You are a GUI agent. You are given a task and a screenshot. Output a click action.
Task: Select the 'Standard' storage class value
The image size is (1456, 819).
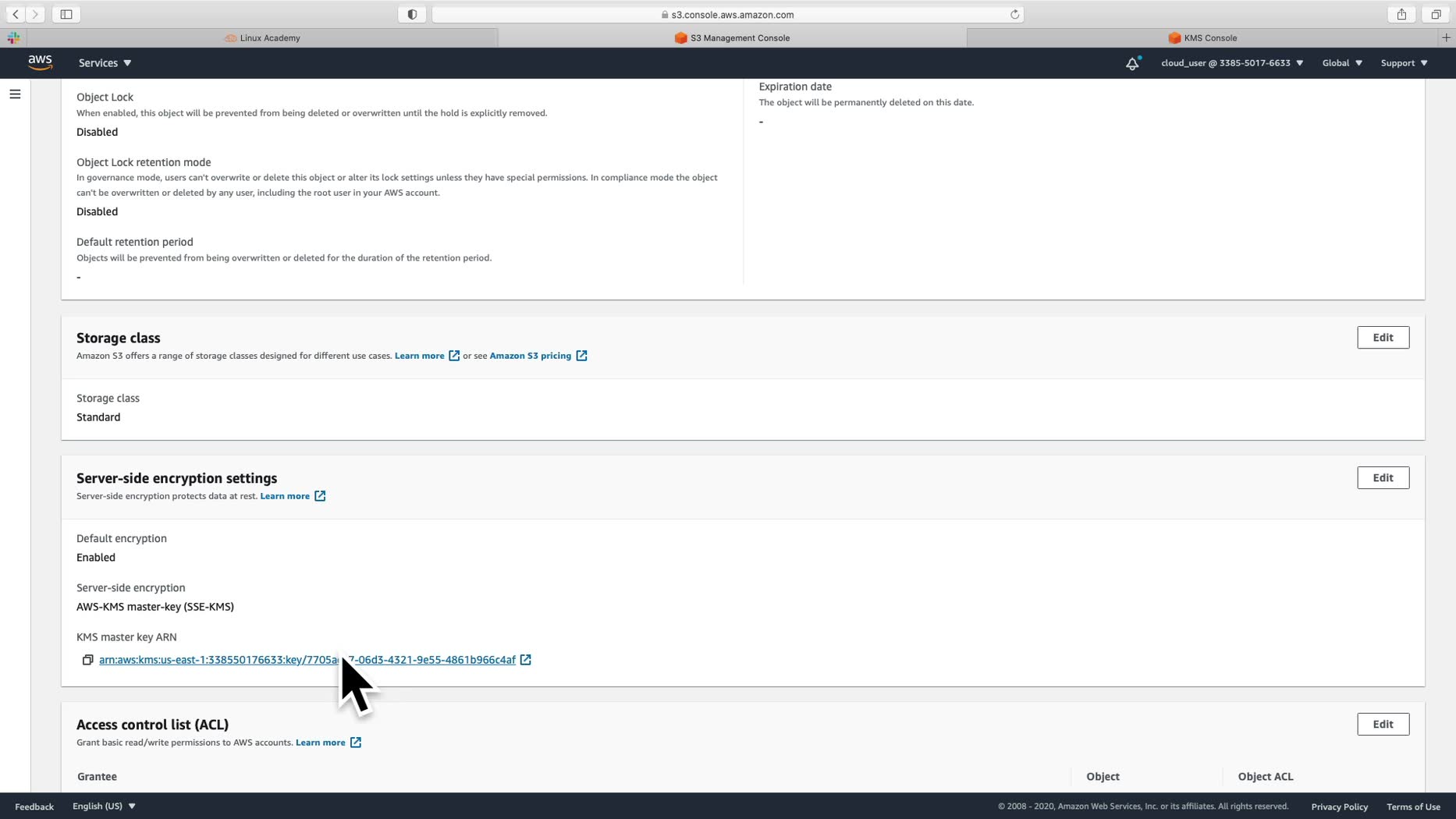(x=98, y=417)
